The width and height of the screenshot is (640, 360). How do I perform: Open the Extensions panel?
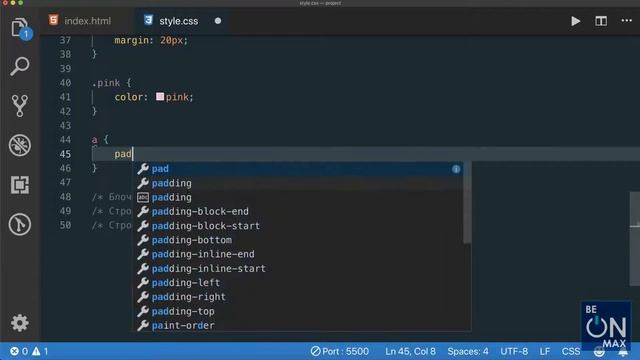tap(20, 185)
